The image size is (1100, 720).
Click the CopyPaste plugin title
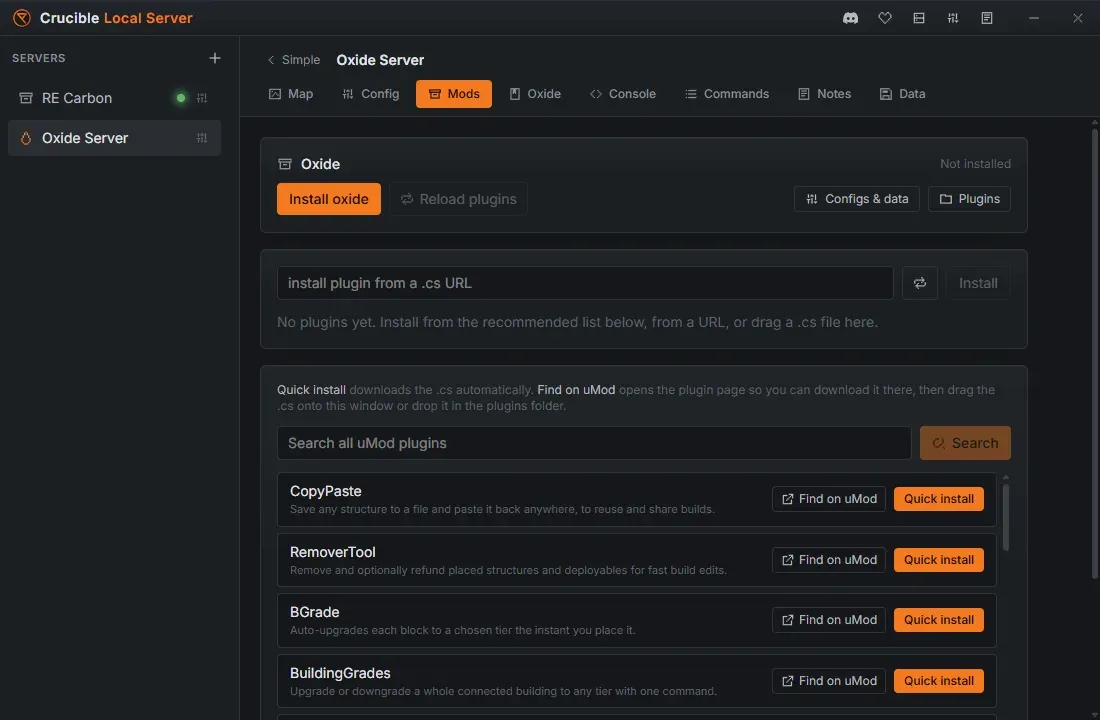pos(326,491)
